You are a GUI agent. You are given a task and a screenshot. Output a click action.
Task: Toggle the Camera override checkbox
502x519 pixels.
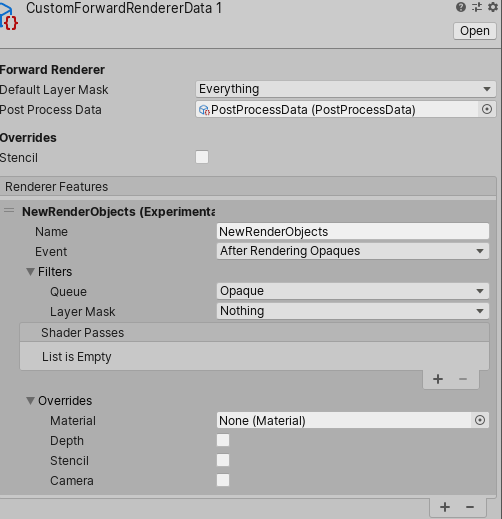pyautogui.click(x=223, y=480)
